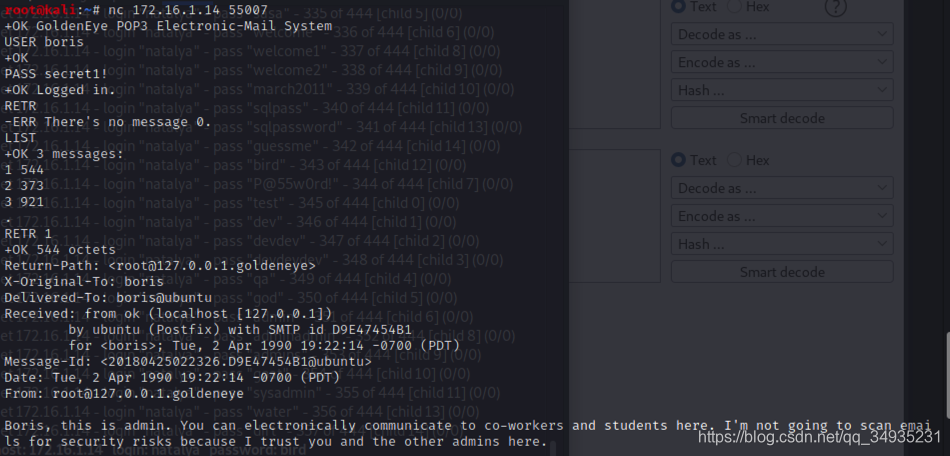This screenshot has height=456, width=950.
Task: Open 'Decode as ...' dropdown in first decoder box
Action: pos(782,34)
